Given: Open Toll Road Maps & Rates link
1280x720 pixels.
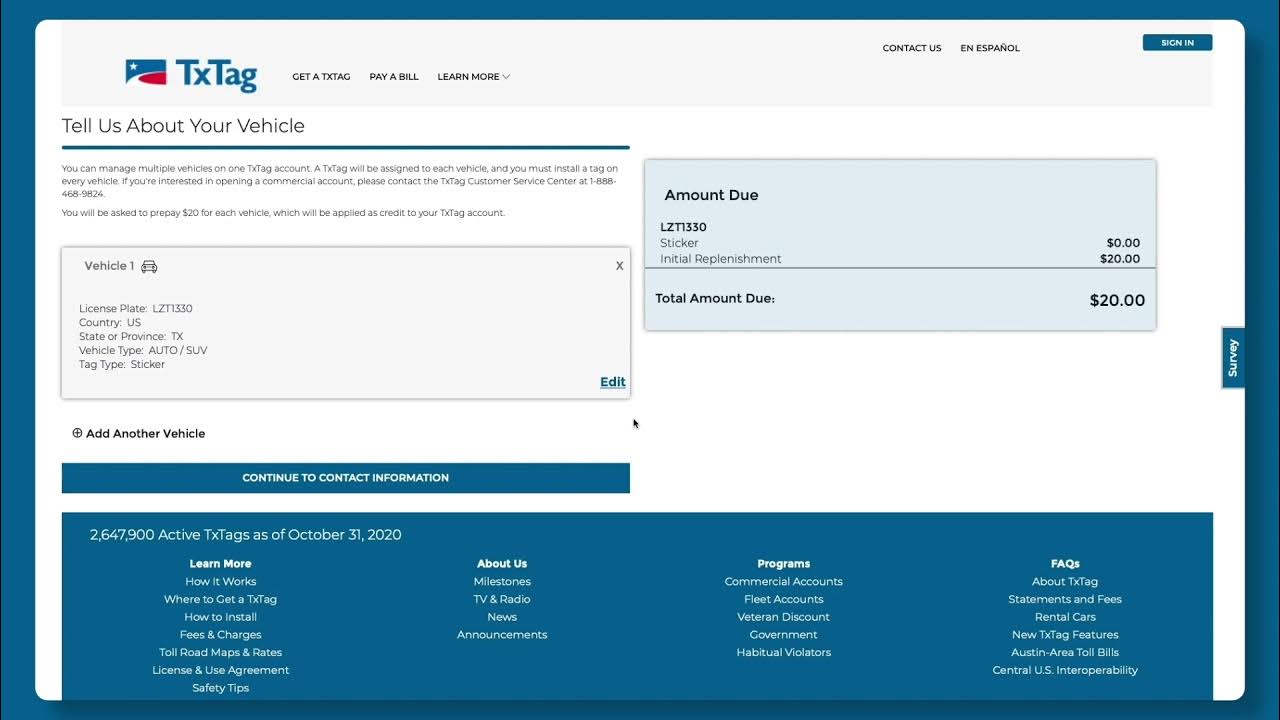Looking at the screenshot, I should (221, 653).
